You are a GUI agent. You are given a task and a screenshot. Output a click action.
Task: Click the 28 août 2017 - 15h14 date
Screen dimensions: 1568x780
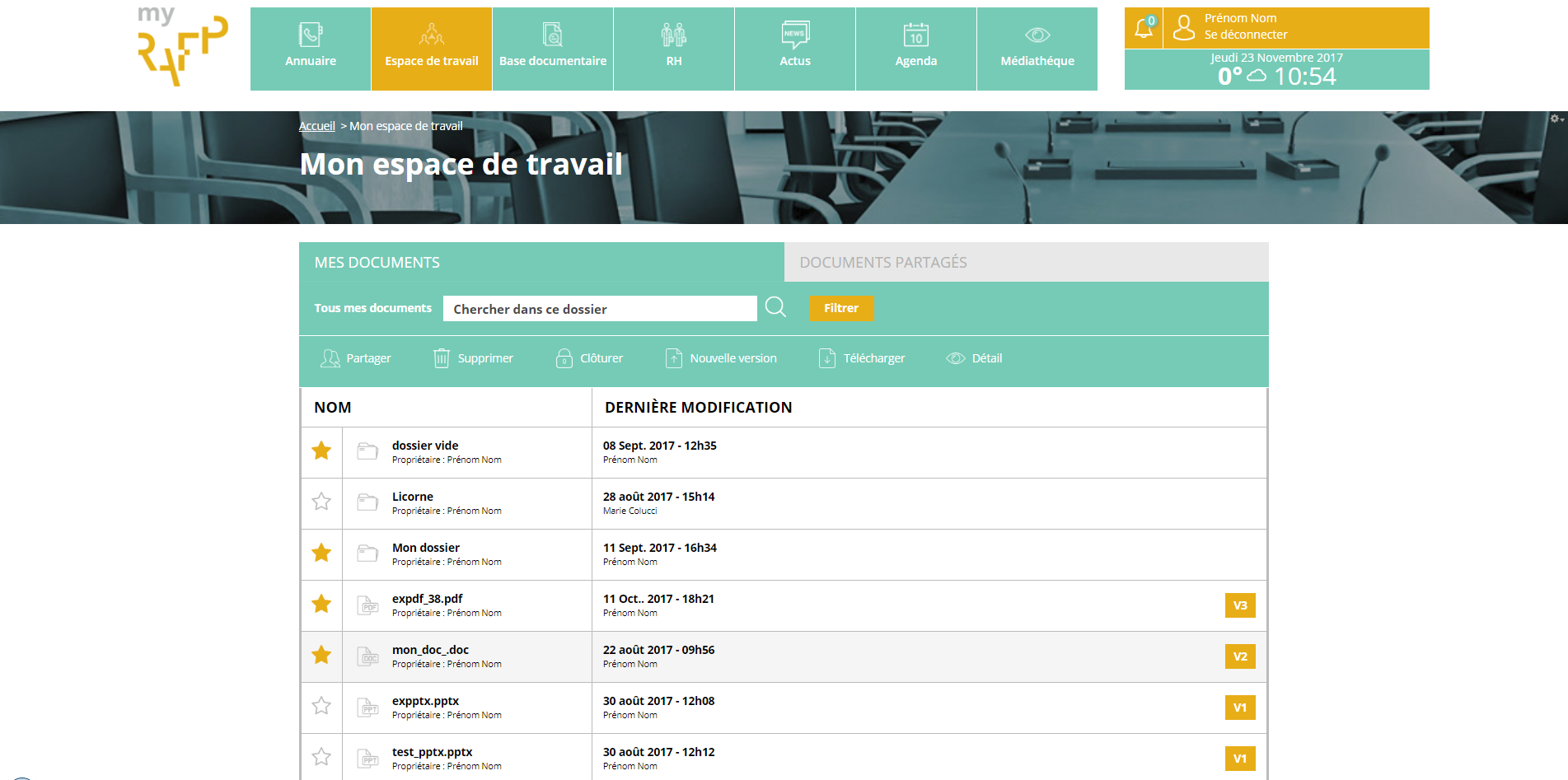659,497
